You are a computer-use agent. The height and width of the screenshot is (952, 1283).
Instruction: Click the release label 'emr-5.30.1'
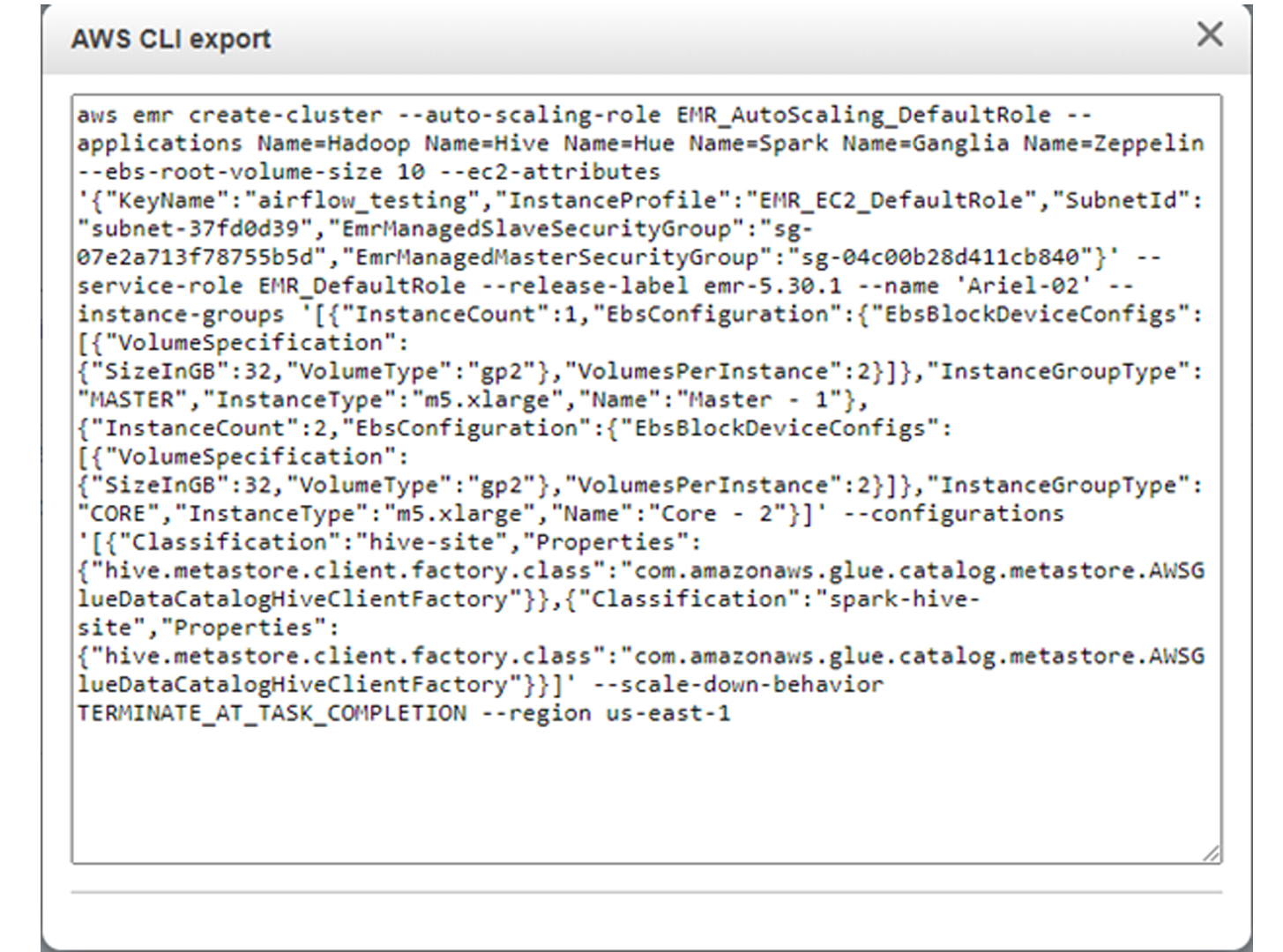772,286
